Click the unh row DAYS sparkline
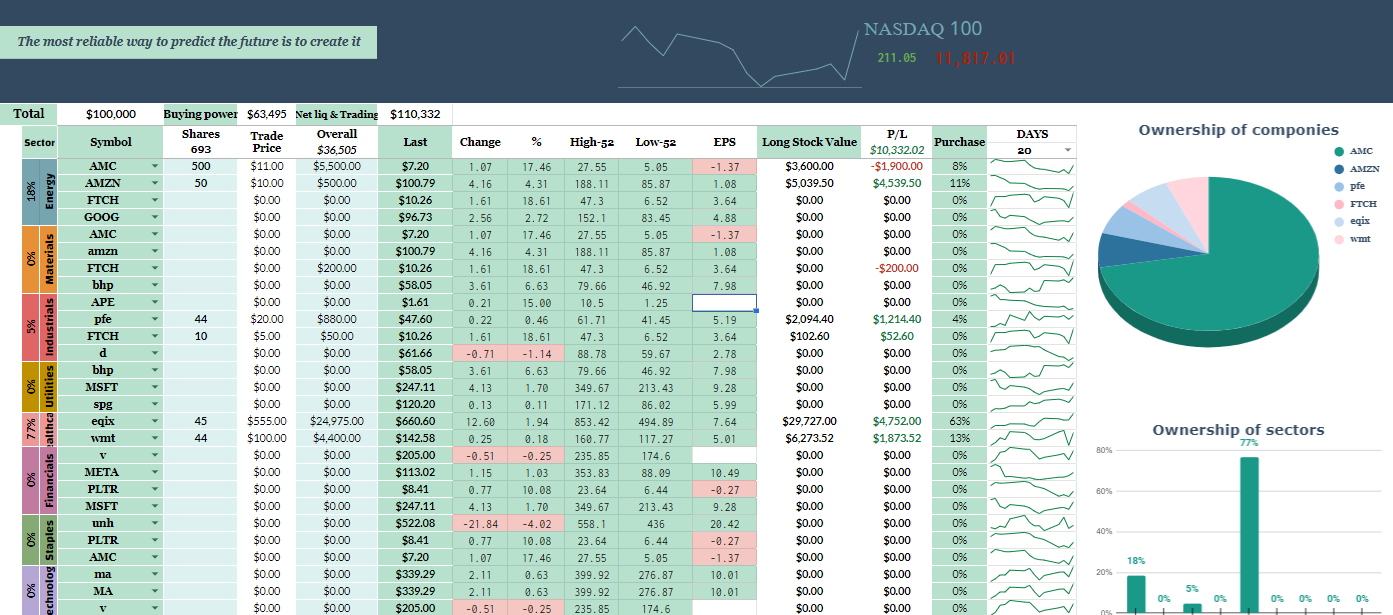Viewport: 1393px width, 615px height. 1032,523
